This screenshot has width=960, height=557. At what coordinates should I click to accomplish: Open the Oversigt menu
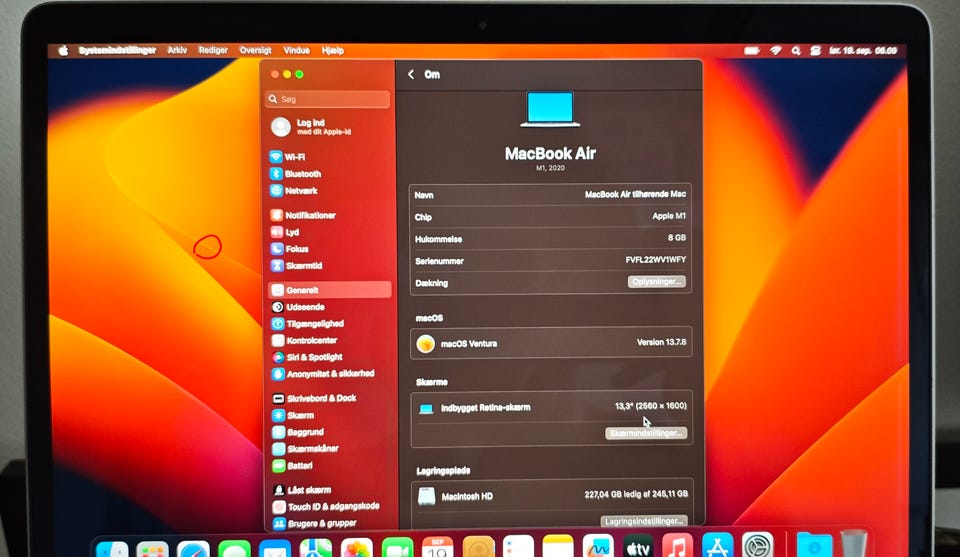255,50
